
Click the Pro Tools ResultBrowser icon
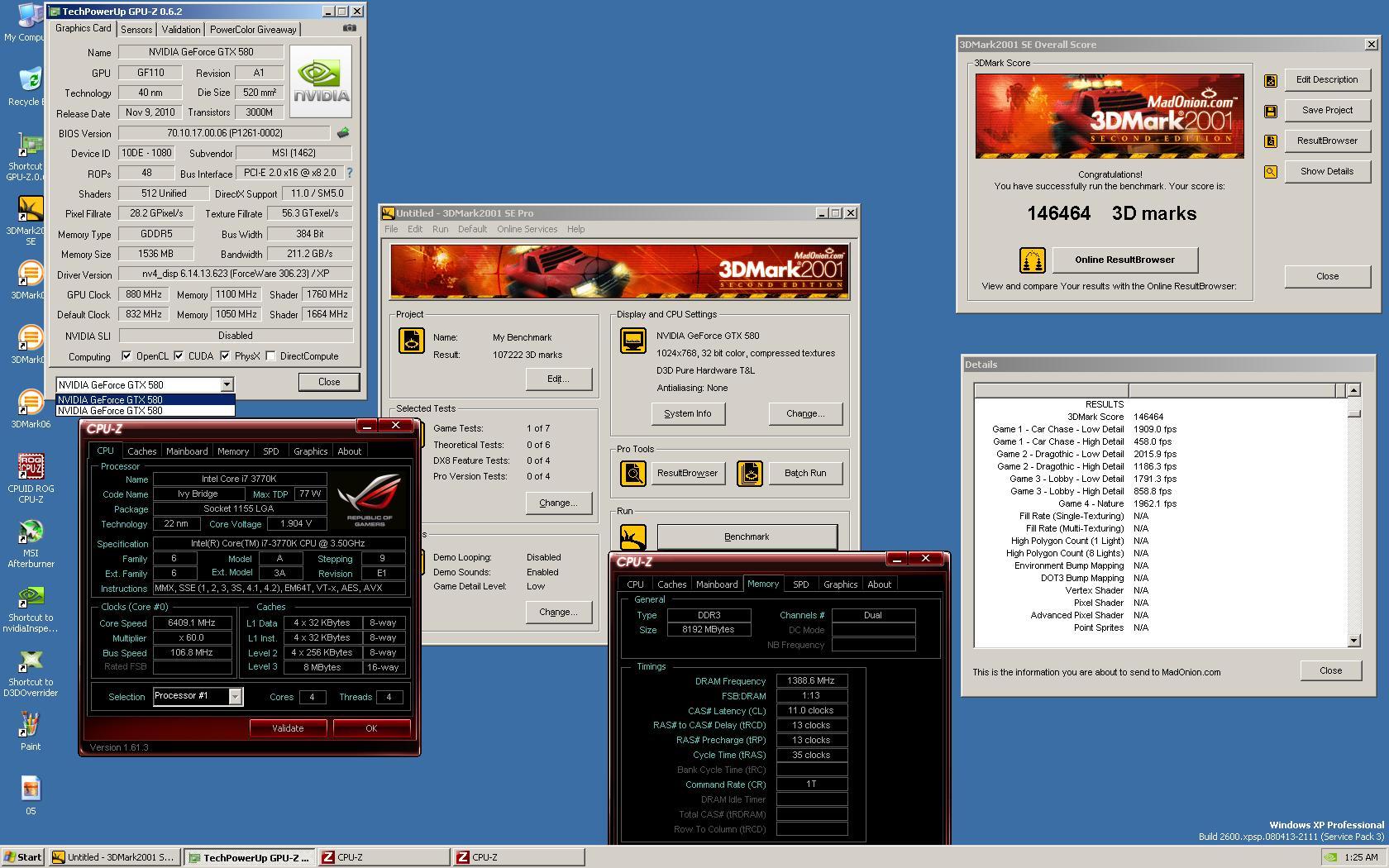tap(633, 474)
